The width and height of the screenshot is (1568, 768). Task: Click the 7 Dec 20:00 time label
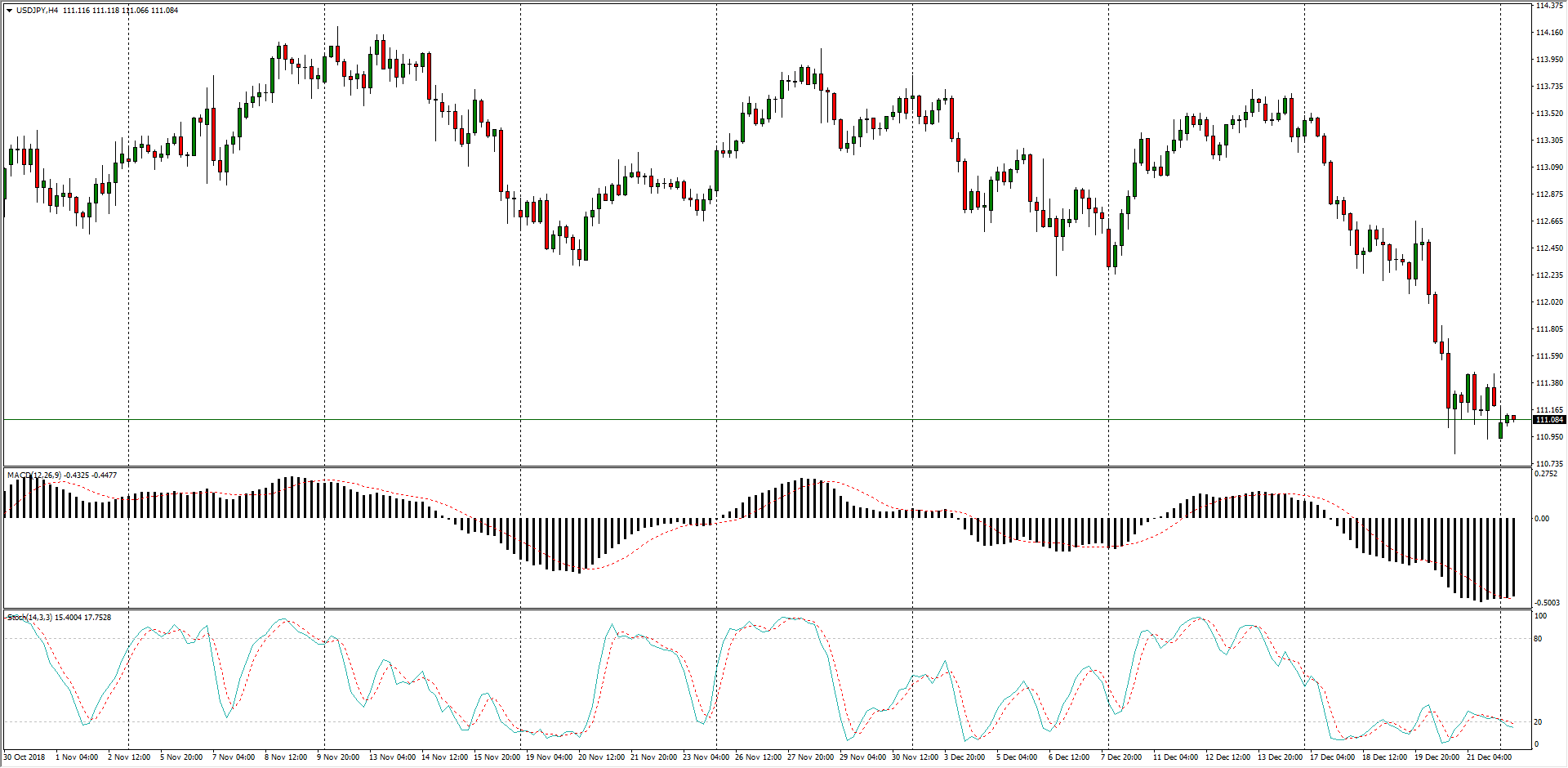tap(1120, 757)
